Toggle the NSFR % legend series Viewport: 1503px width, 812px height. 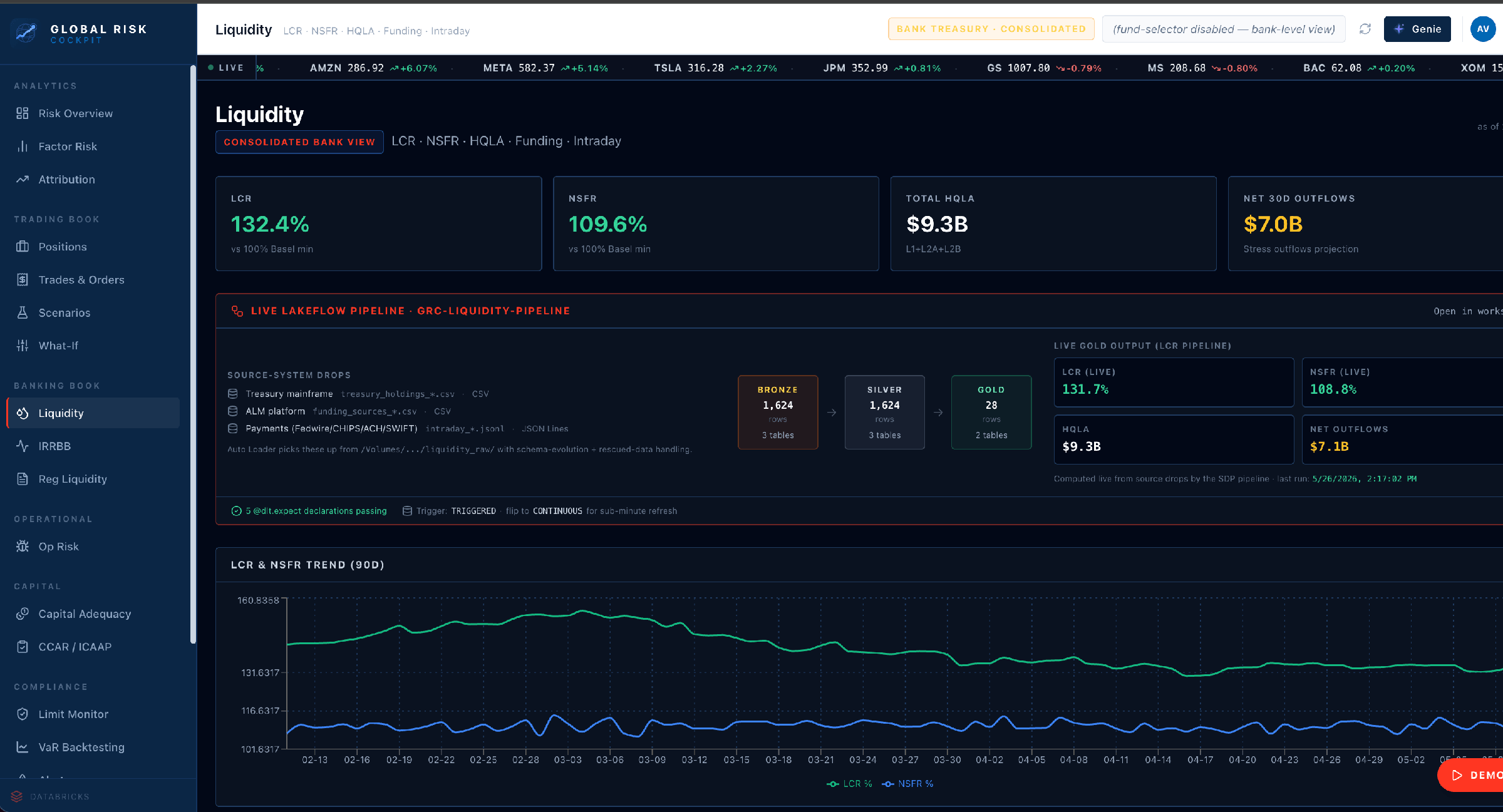coord(907,784)
